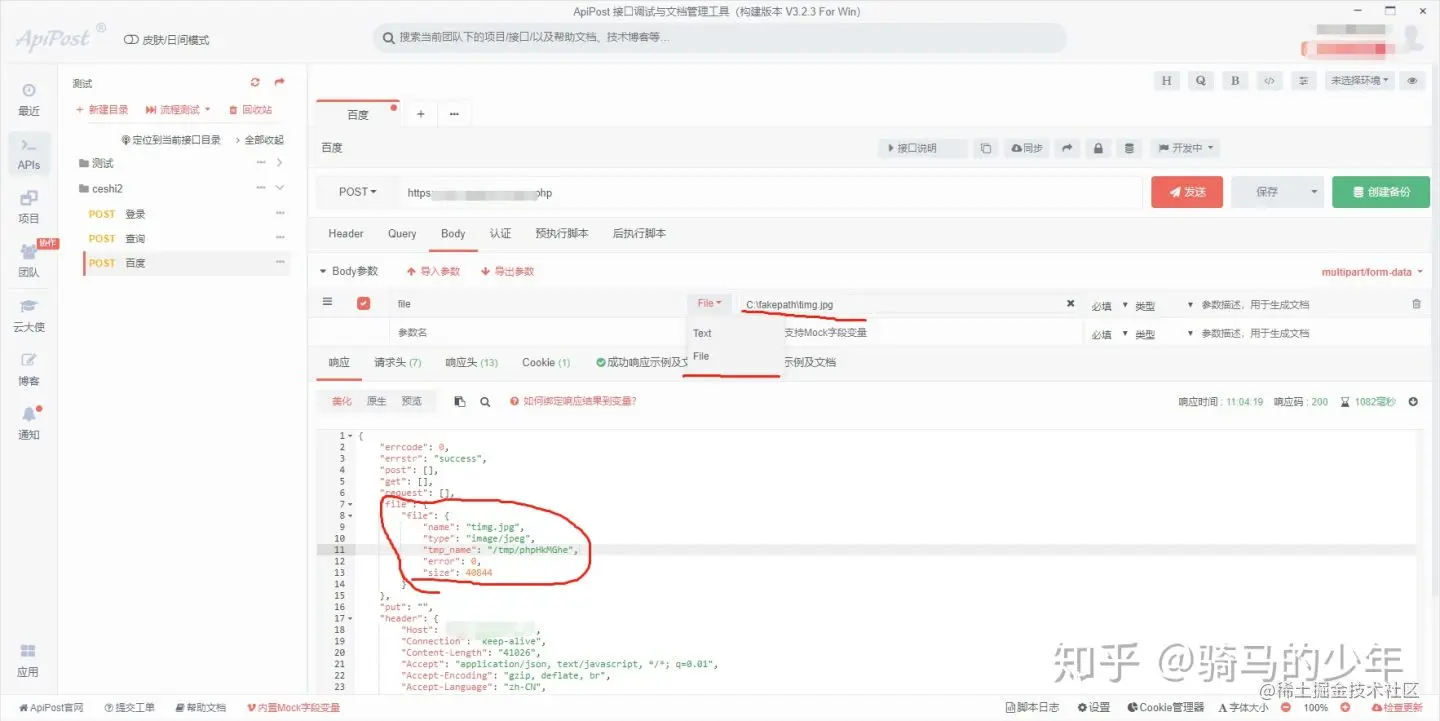
Task: Open the 云大使 sidebar icon
Action: [29, 315]
